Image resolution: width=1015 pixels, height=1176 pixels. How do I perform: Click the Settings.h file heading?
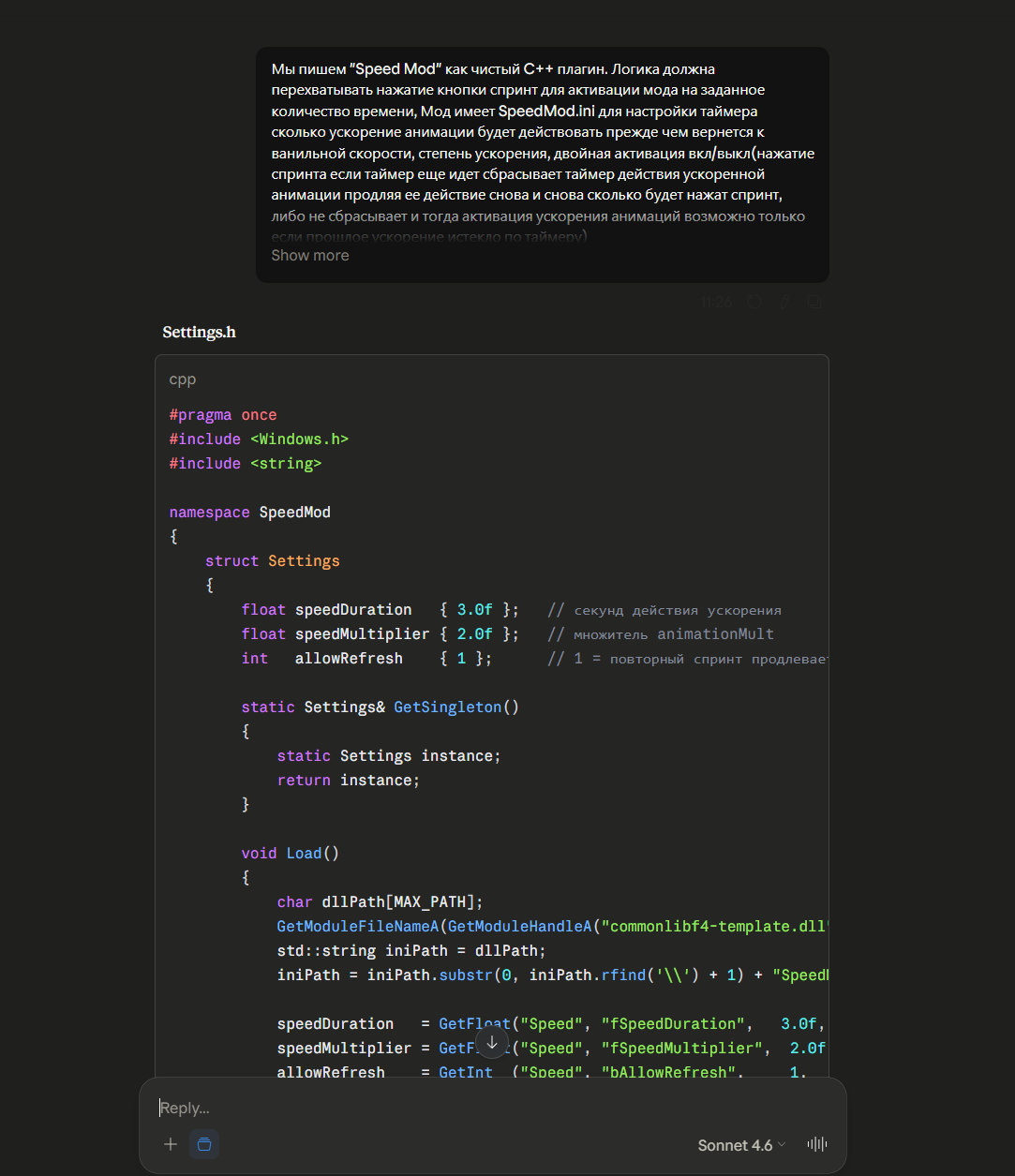tap(199, 332)
